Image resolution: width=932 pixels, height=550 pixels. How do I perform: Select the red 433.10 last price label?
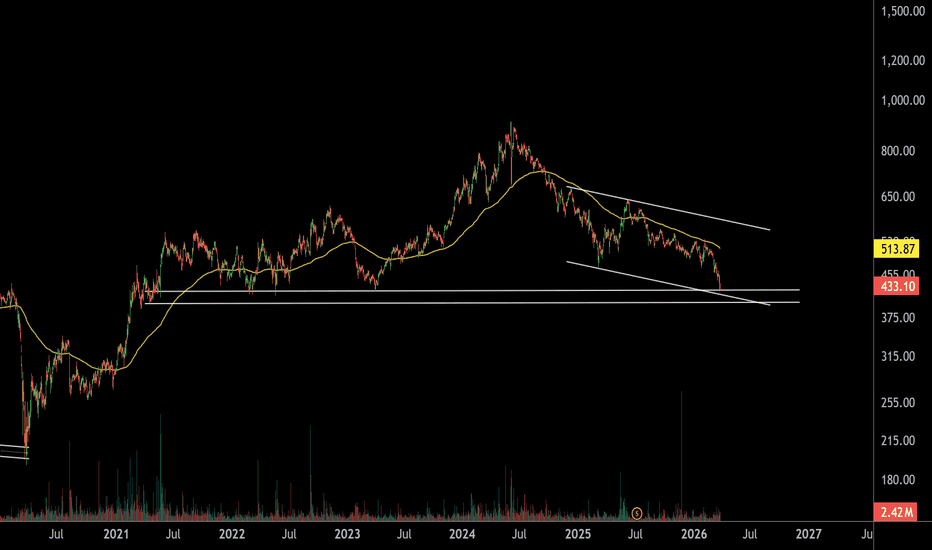pos(897,286)
